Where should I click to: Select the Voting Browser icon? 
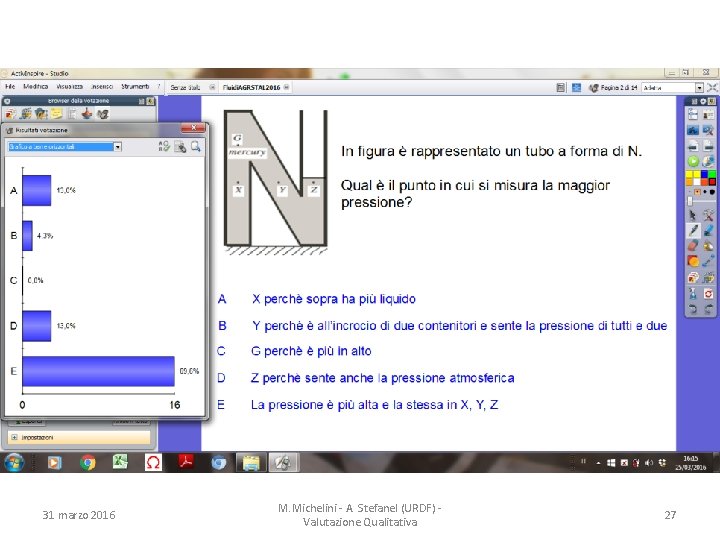pyautogui.click(x=102, y=113)
